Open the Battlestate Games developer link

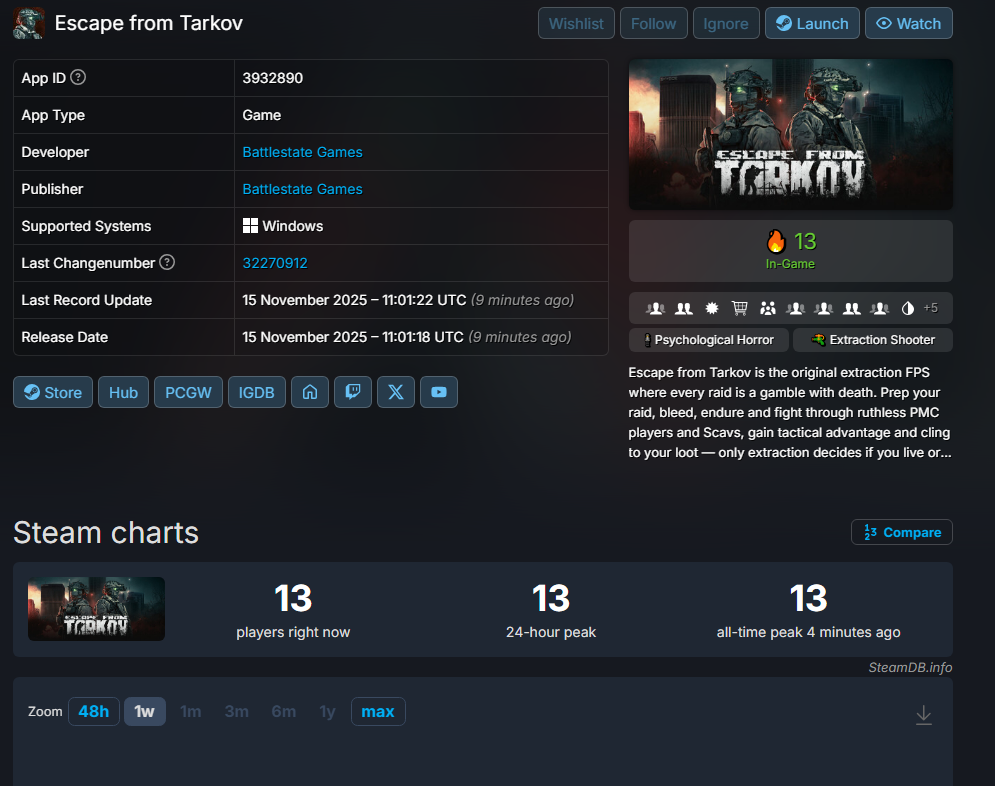coord(302,152)
